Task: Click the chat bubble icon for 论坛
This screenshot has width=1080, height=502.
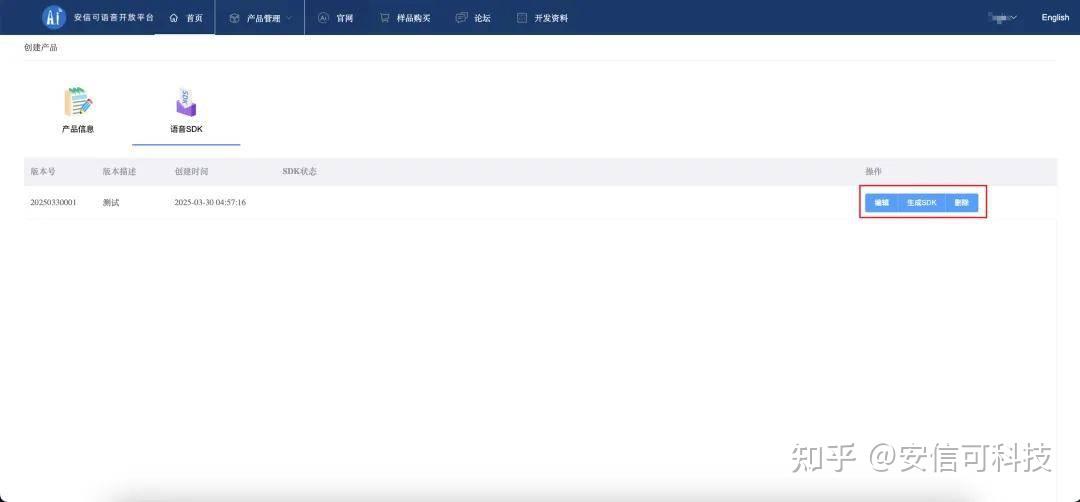Action: pyautogui.click(x=461, y=18)
